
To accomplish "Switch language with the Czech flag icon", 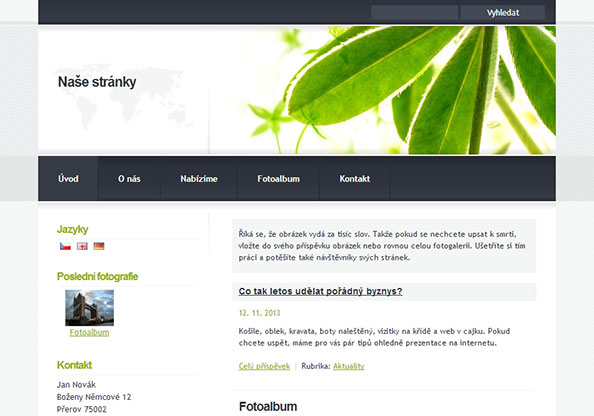I will 65,246.
